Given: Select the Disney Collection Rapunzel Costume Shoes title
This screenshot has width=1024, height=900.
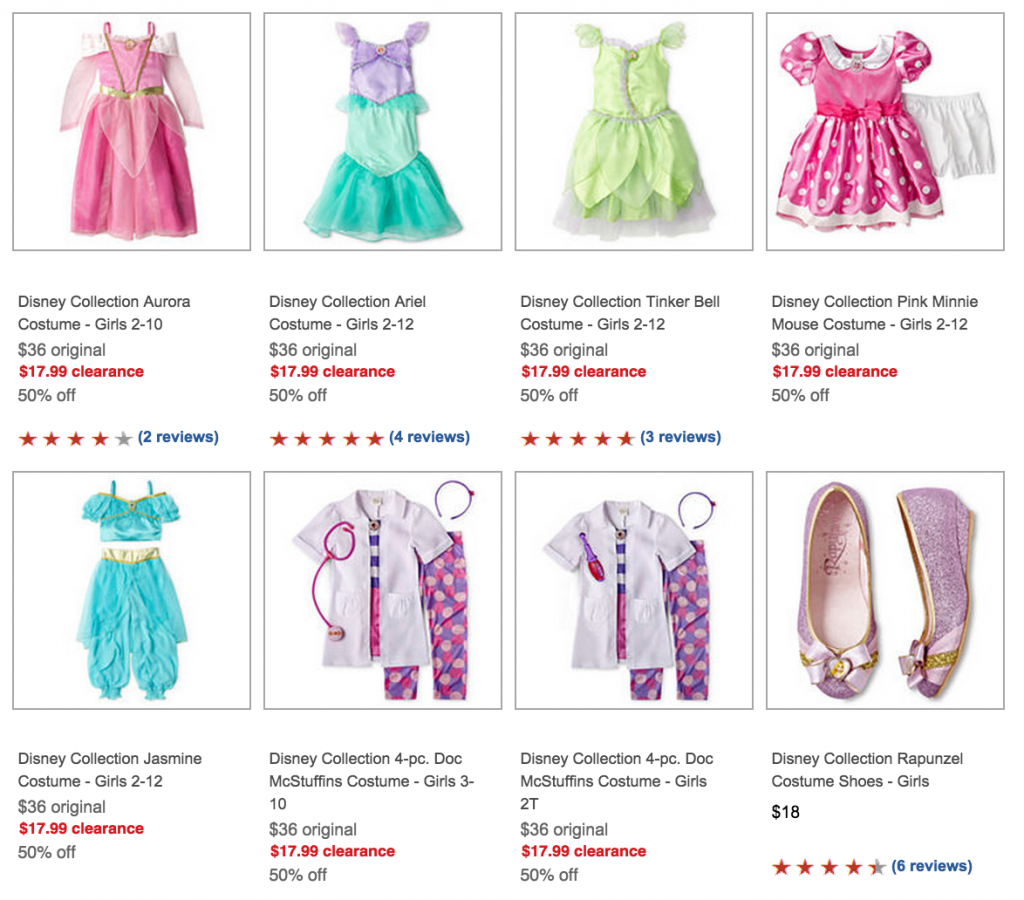Looking at the screenshot, I should (867, 770).
